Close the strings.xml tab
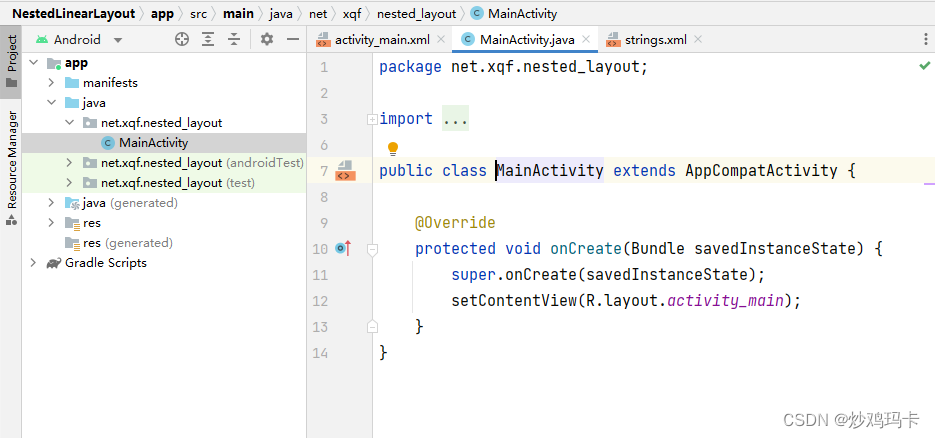This screenshot has width=935, height=438. tap(698, 39)
